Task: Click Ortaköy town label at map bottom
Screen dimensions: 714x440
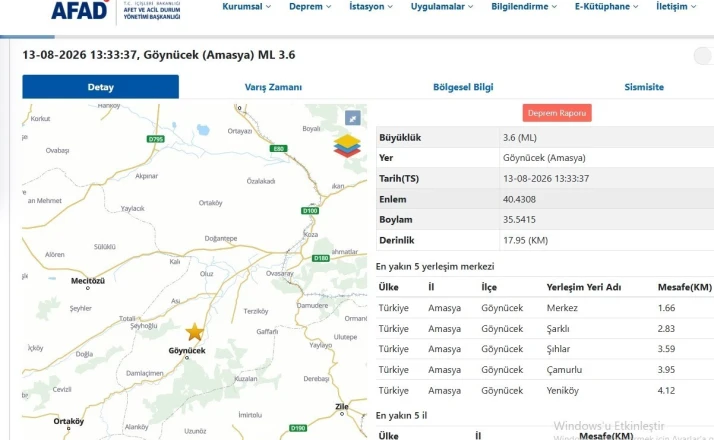Action: click(69, 421)
